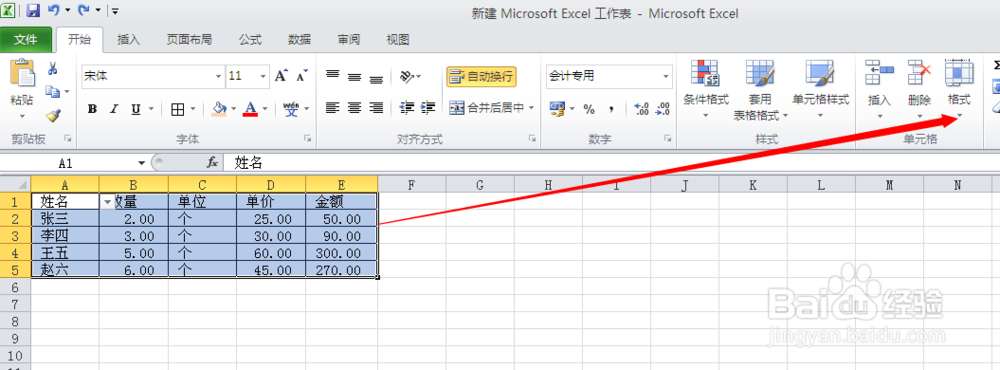This screenshot has width=1000, height=370.
Task: Open the 格式 cells dropdown
Action: click(x=959, y=89)
